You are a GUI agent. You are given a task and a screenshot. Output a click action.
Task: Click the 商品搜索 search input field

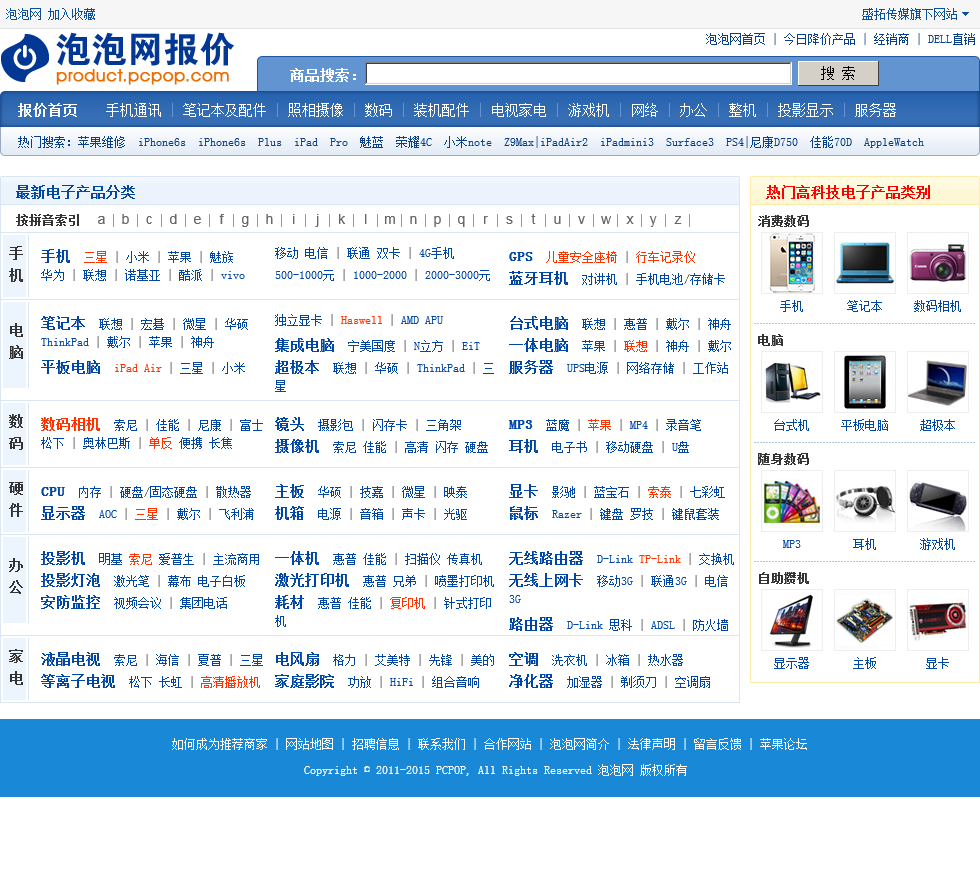tap(578, 74)
